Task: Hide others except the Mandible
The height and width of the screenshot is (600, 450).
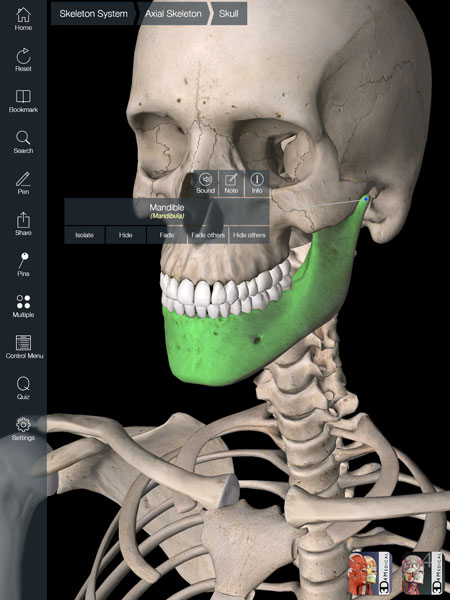Action: [x=249, y=235]
